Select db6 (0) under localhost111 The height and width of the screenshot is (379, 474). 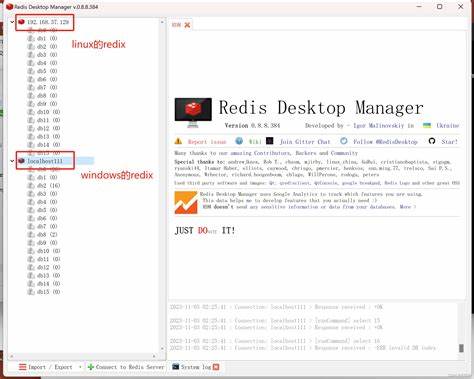pos(47,218)
